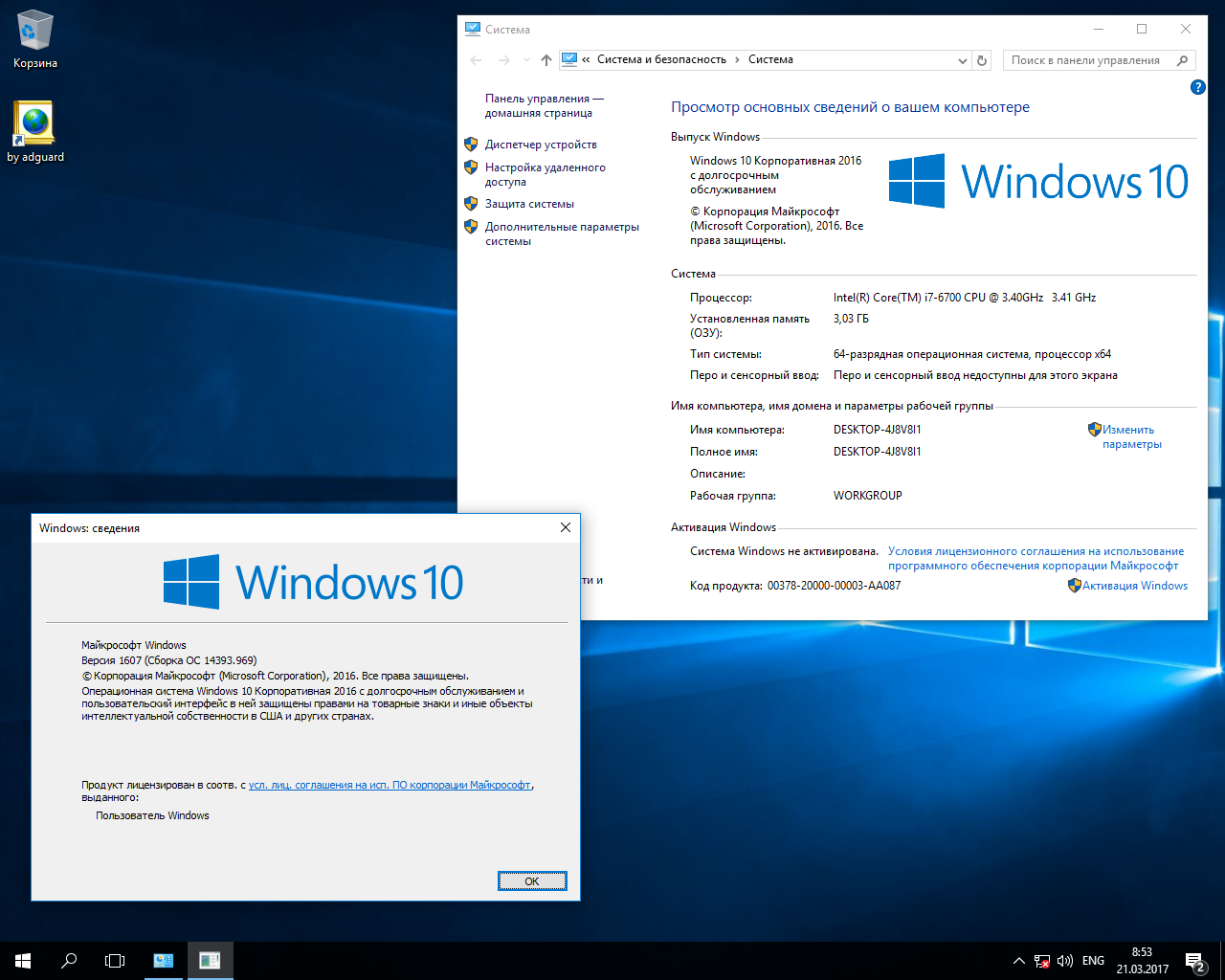Image resolution: width=1225 pixels, height=980 pixels.
Task: Switch the ENG input language indicator
Action: pos(1093,961)
